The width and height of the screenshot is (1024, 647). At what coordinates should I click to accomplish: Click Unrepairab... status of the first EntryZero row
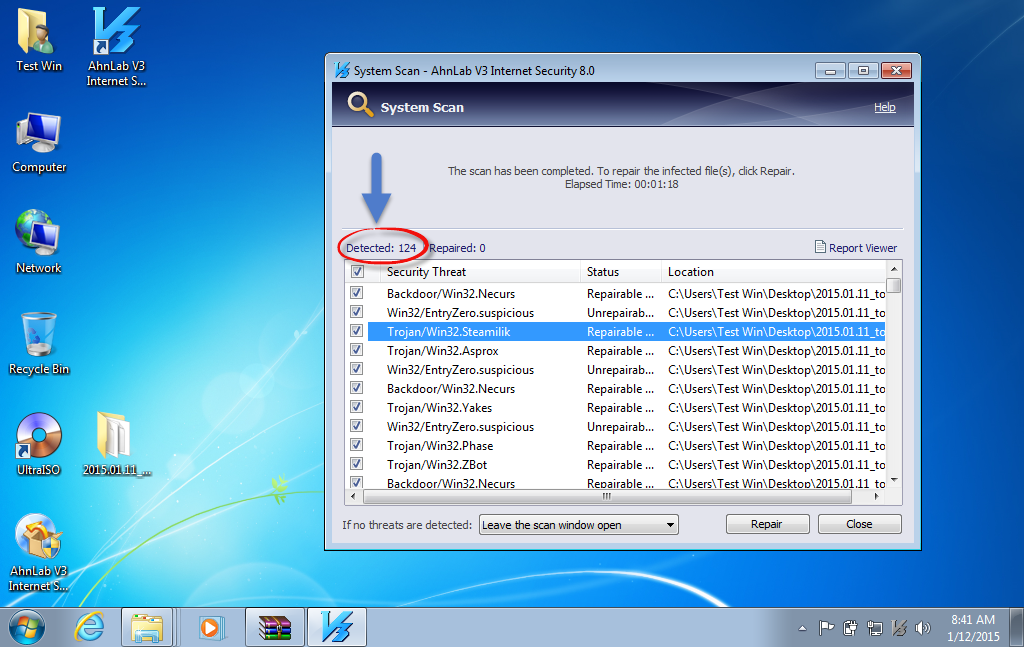[x=620, y=313]
